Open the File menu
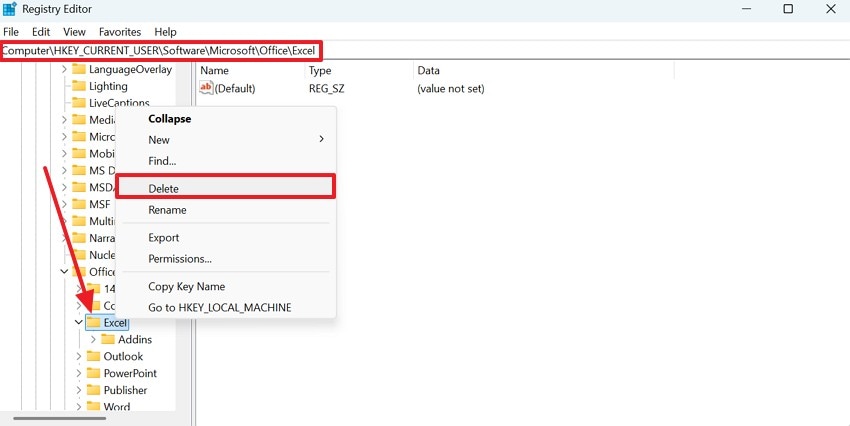 point(11,32)
